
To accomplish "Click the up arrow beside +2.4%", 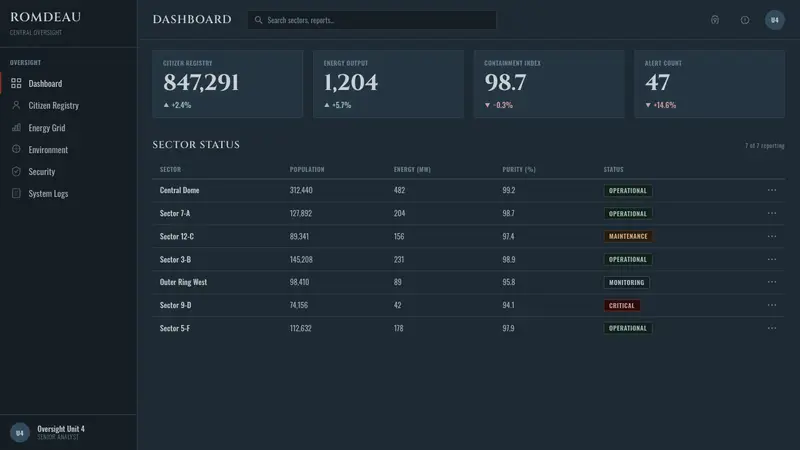I will tap(166, 105).
